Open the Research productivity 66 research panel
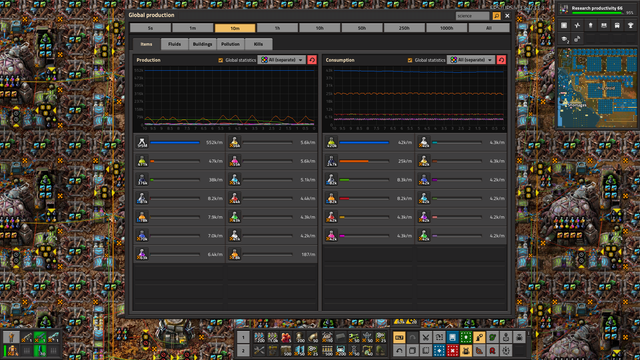This screenshot has height=360, width=640. (x=597, y=10)
